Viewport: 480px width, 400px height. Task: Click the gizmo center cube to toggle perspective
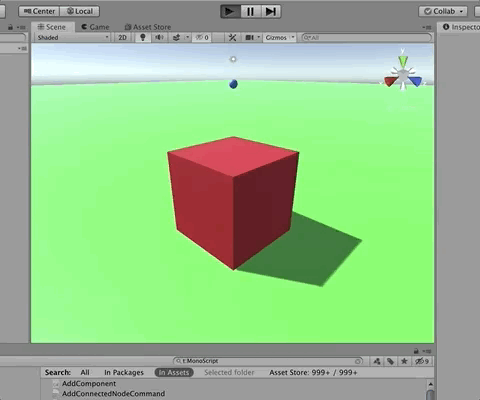[x=403, y=76]
